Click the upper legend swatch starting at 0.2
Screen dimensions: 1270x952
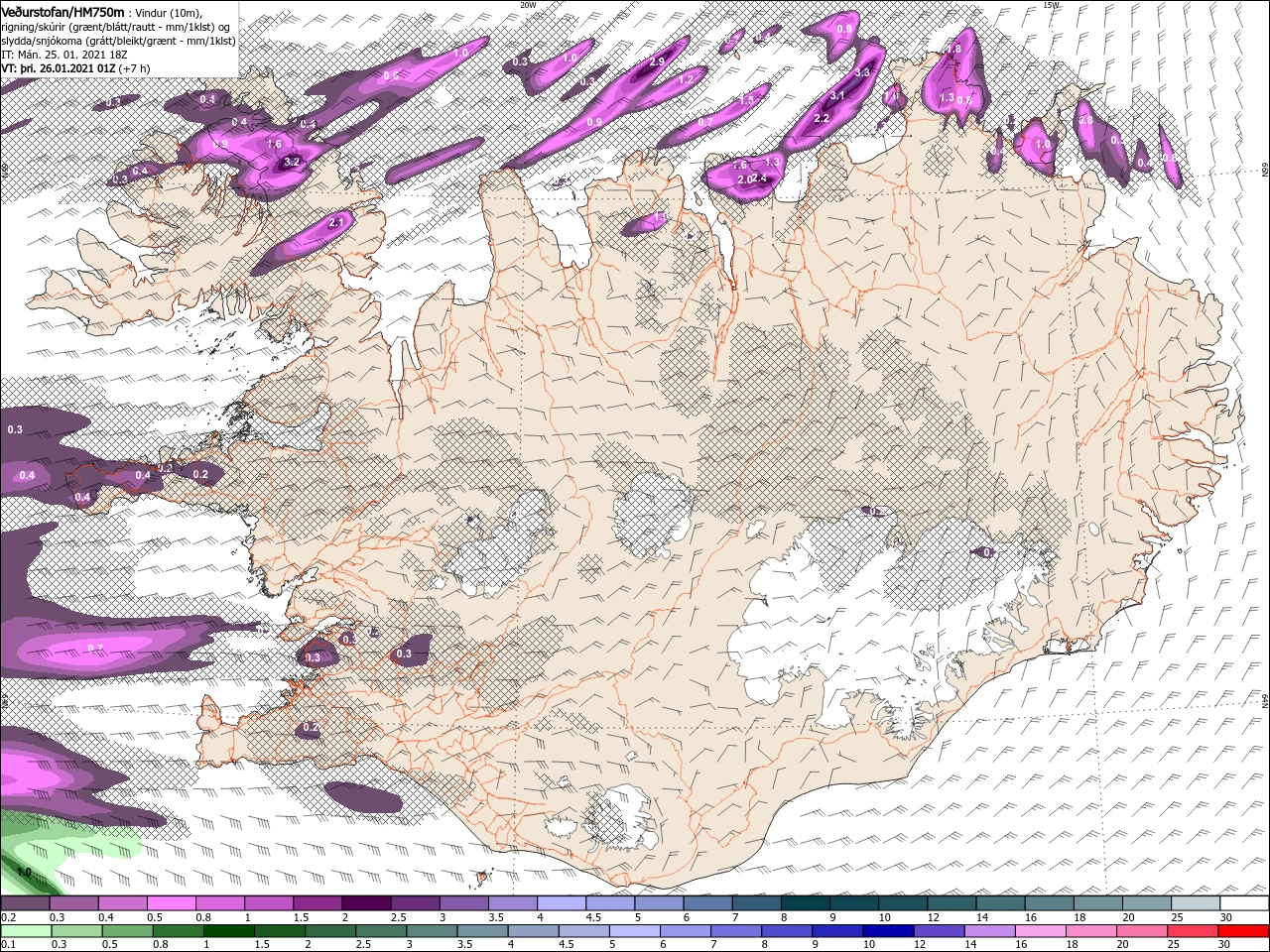pyautogui.click(x=25, y=903)
